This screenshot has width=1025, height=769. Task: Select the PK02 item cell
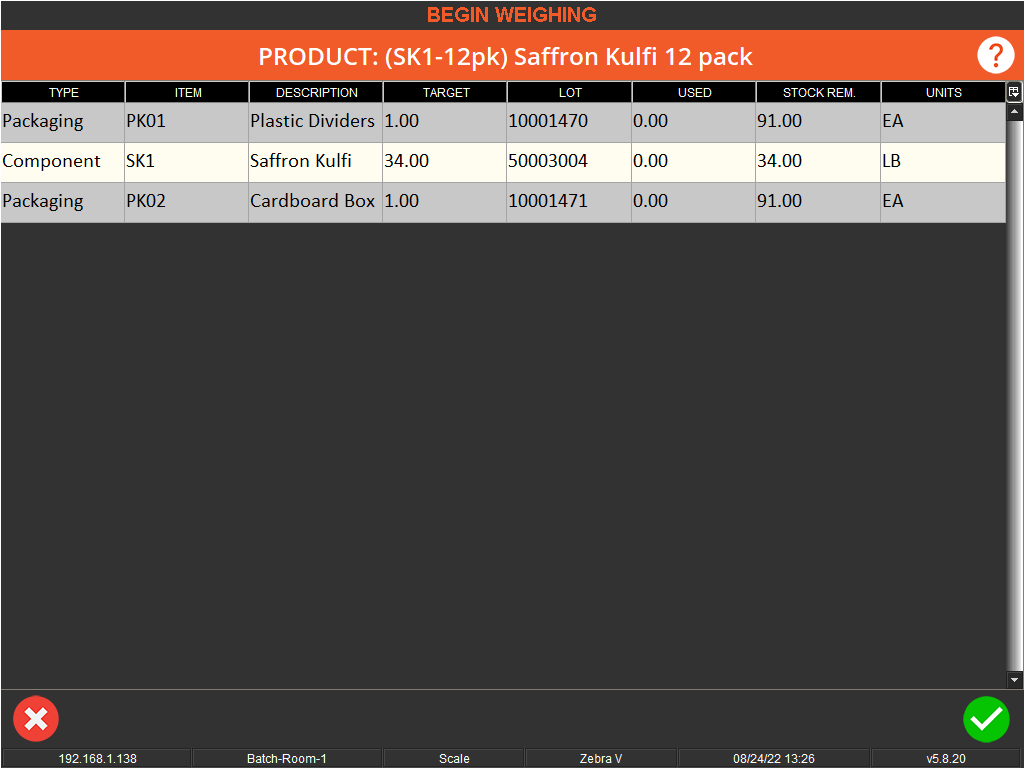[187, 201]
